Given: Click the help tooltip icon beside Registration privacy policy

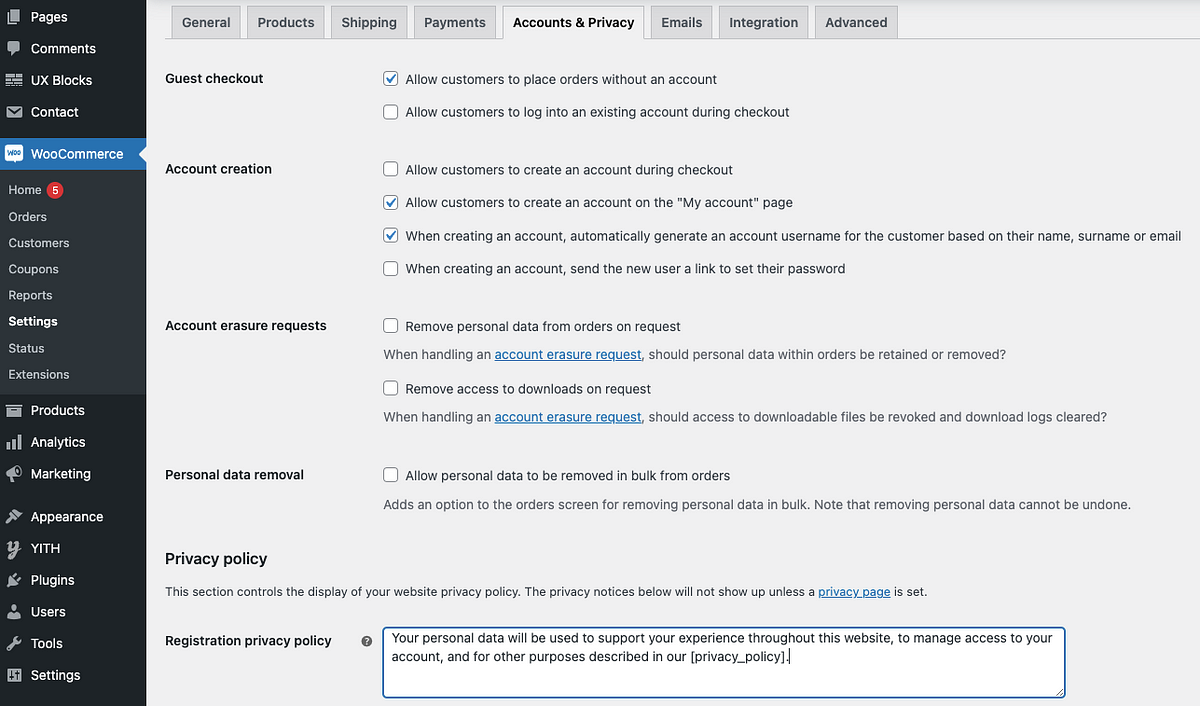Looking at the screenshot, I should click(x=367, y=641).
